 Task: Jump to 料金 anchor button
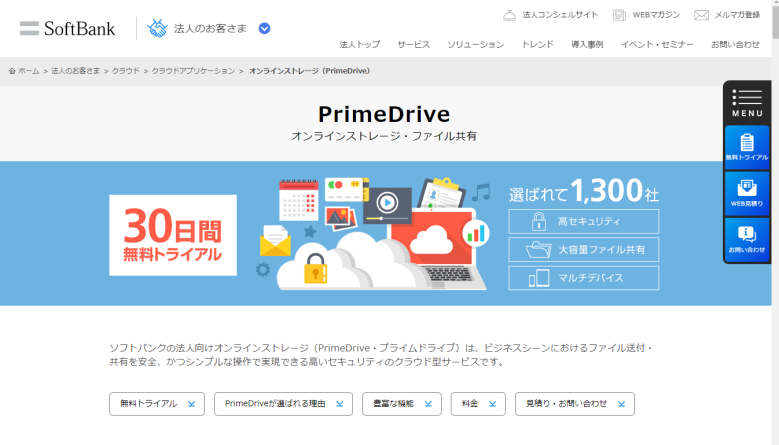(x=478, y=404)
